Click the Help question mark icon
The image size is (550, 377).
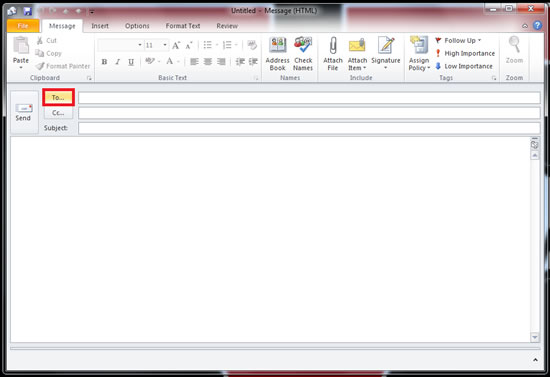pyautogui.click(x=537, y=25)
